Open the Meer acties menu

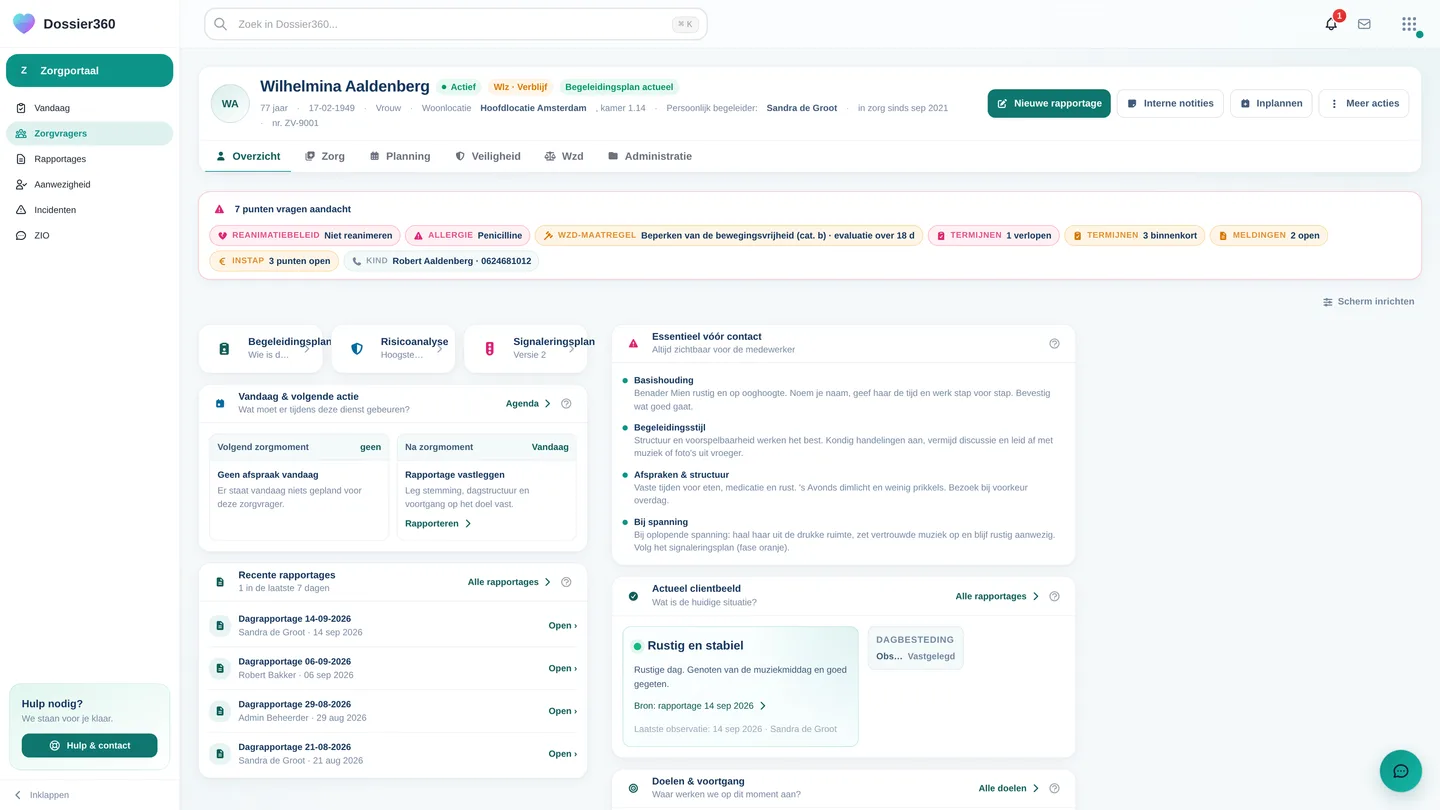1364,103
